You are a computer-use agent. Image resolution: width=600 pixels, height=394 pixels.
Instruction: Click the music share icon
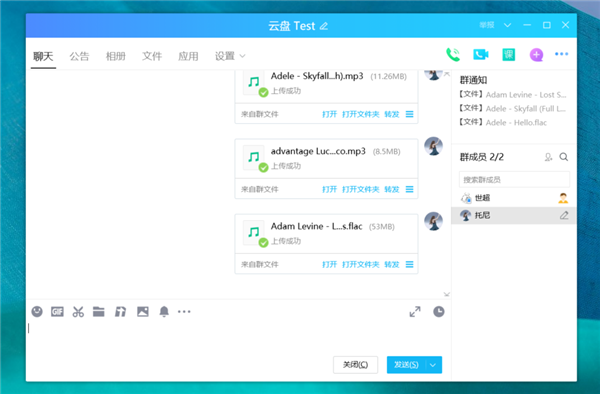click(121, 312)
